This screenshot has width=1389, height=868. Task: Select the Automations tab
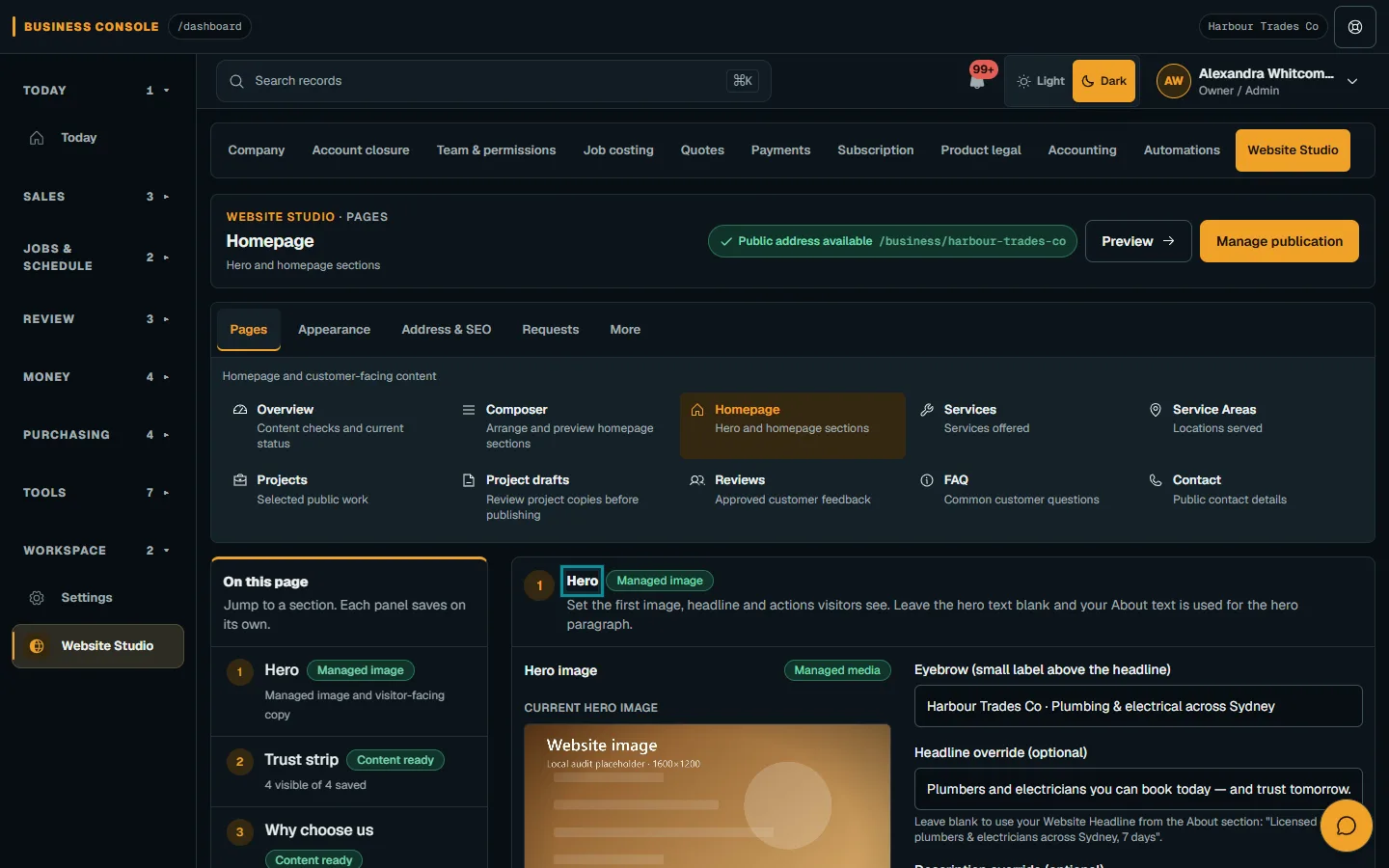pos(1182,150)
